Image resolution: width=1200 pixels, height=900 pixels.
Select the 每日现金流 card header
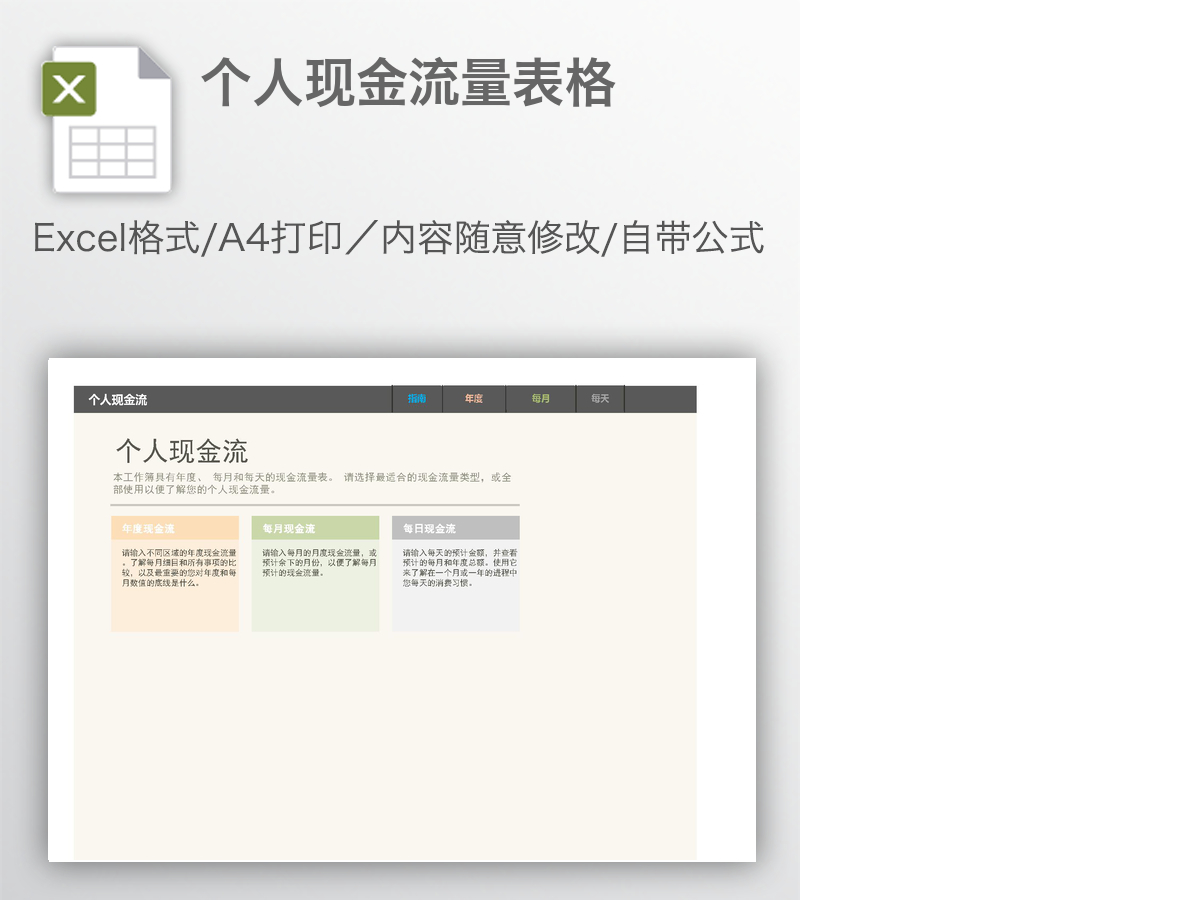click(456, 528)
